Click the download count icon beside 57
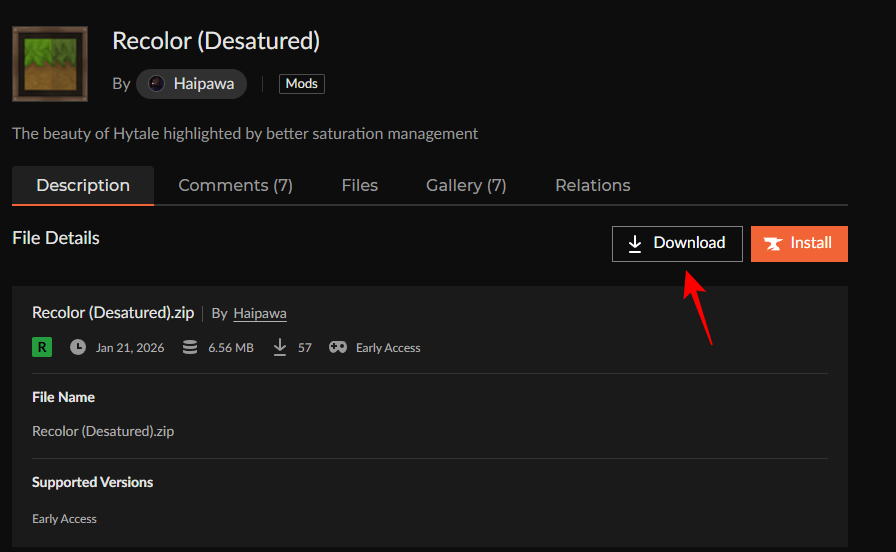 [280, 347]
